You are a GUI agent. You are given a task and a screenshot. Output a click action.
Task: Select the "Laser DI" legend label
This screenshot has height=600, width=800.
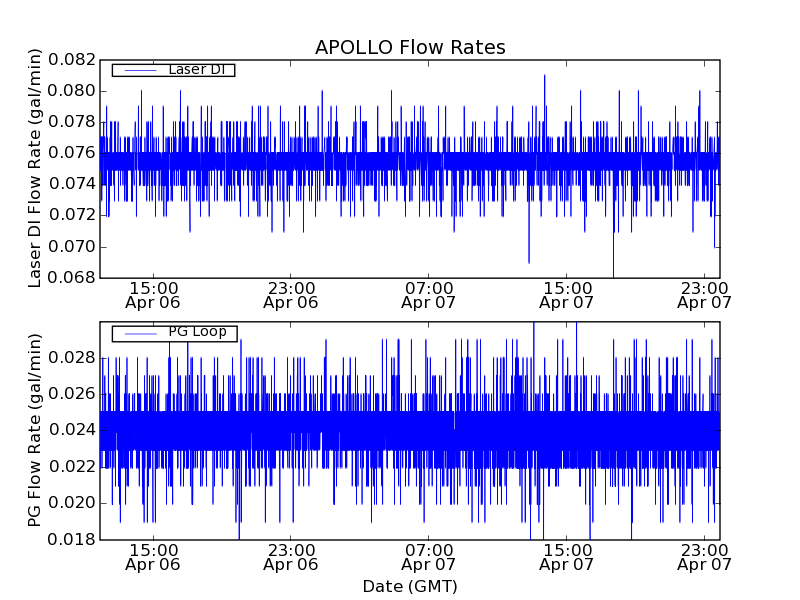click(197, 69)
